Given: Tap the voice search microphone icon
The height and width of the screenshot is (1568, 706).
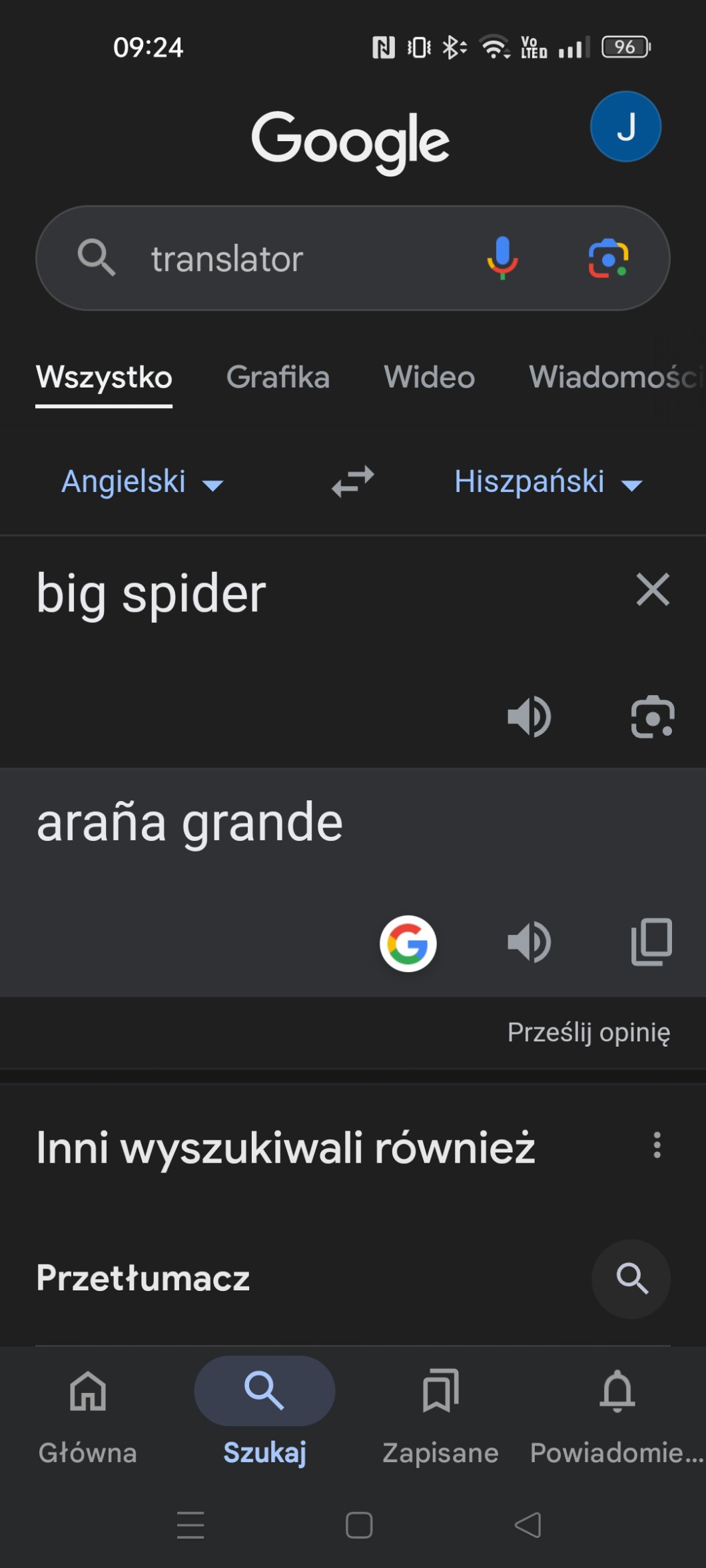Looking at the screenshot, I should pos(502,258).
